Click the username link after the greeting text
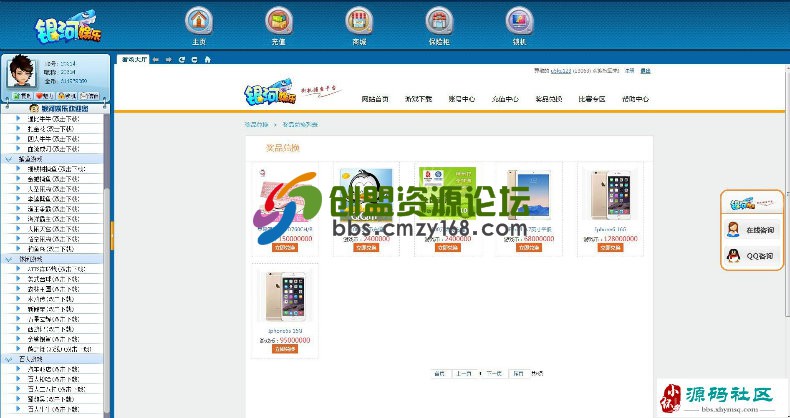The height and width of the screenshot is (418, 790). [x=561, y=71]
